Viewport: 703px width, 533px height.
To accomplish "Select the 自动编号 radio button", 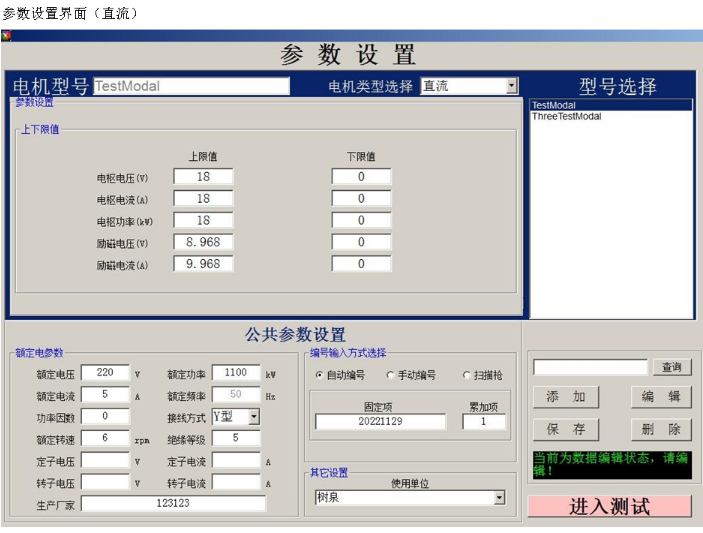I will [x=320, y=376].
